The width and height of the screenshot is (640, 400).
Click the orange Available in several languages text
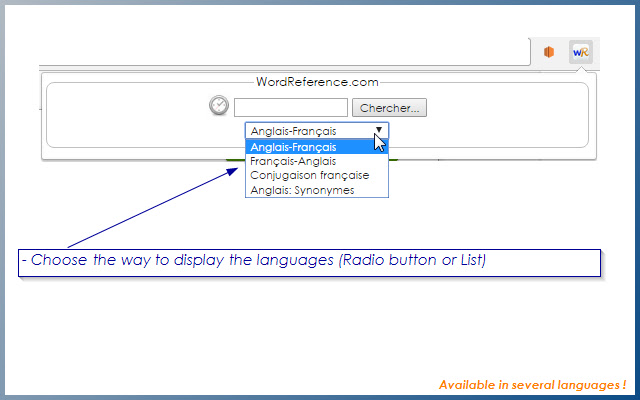click(532, 385)
